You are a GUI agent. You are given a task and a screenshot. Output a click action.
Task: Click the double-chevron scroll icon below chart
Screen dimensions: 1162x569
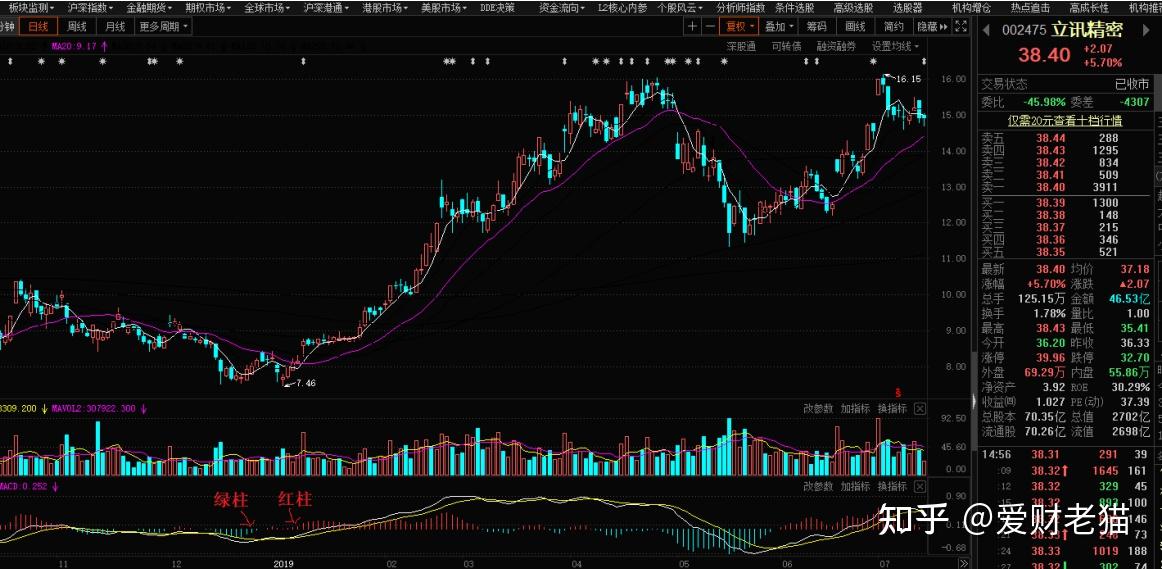pos(963,564)
